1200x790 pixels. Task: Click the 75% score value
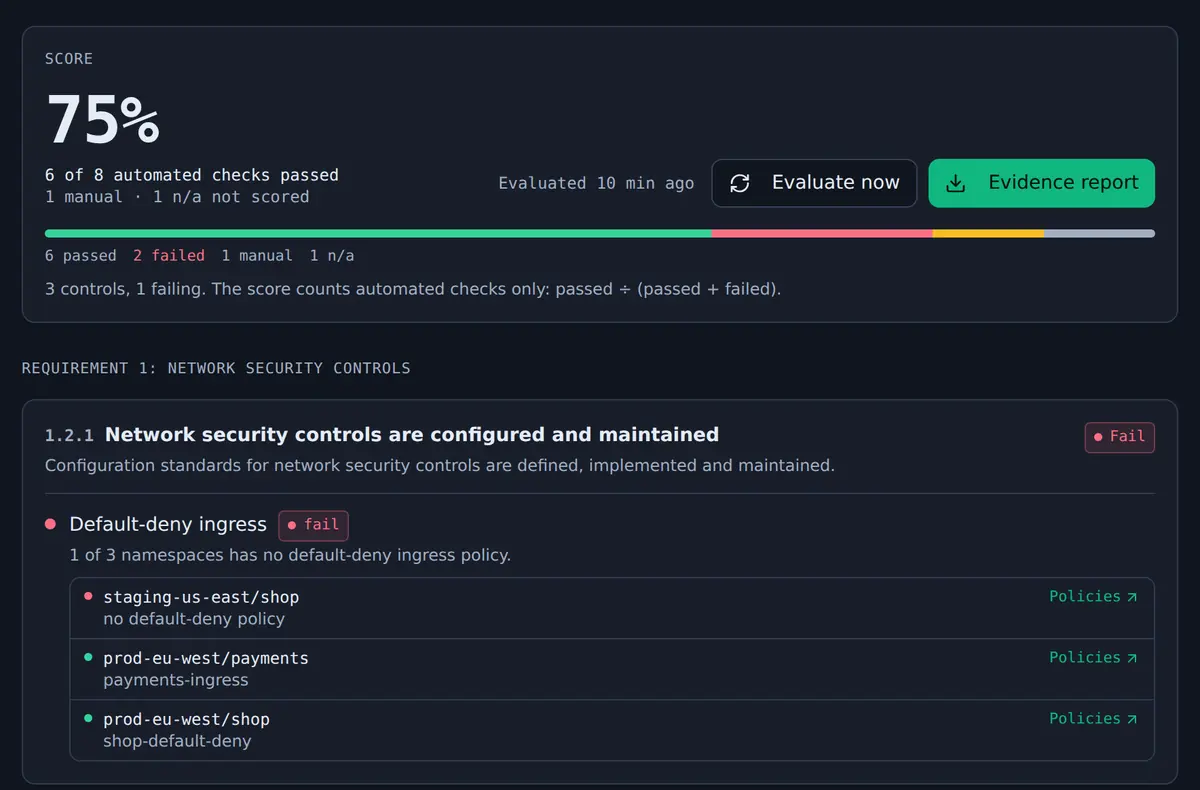pos(103,120)
